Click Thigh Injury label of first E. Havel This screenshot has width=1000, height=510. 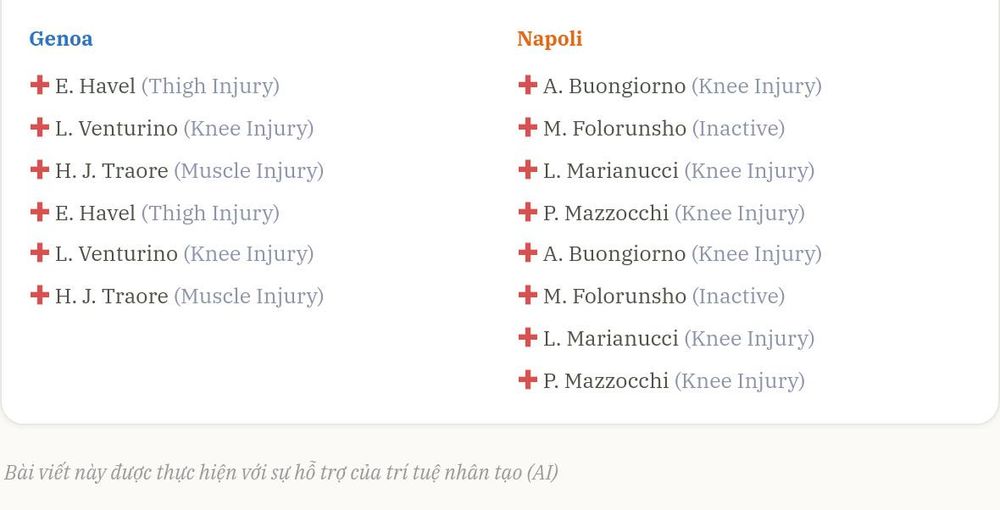210,87
